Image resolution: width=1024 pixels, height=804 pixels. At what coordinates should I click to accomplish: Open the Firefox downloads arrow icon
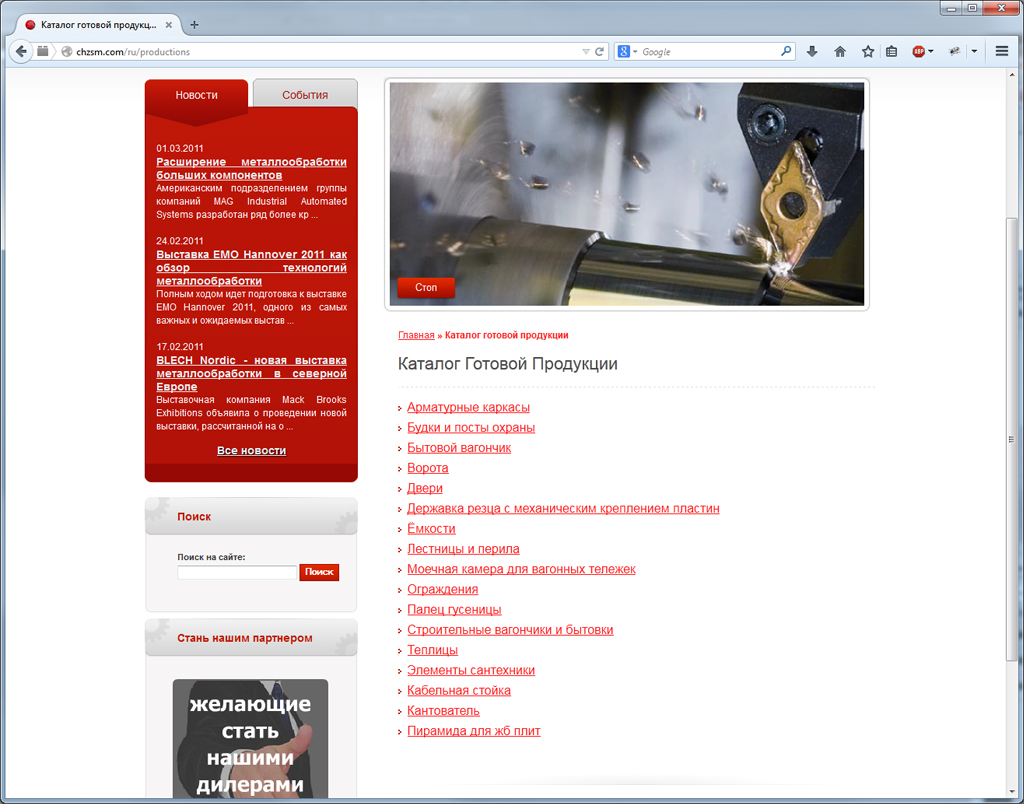tap(812, 51)
